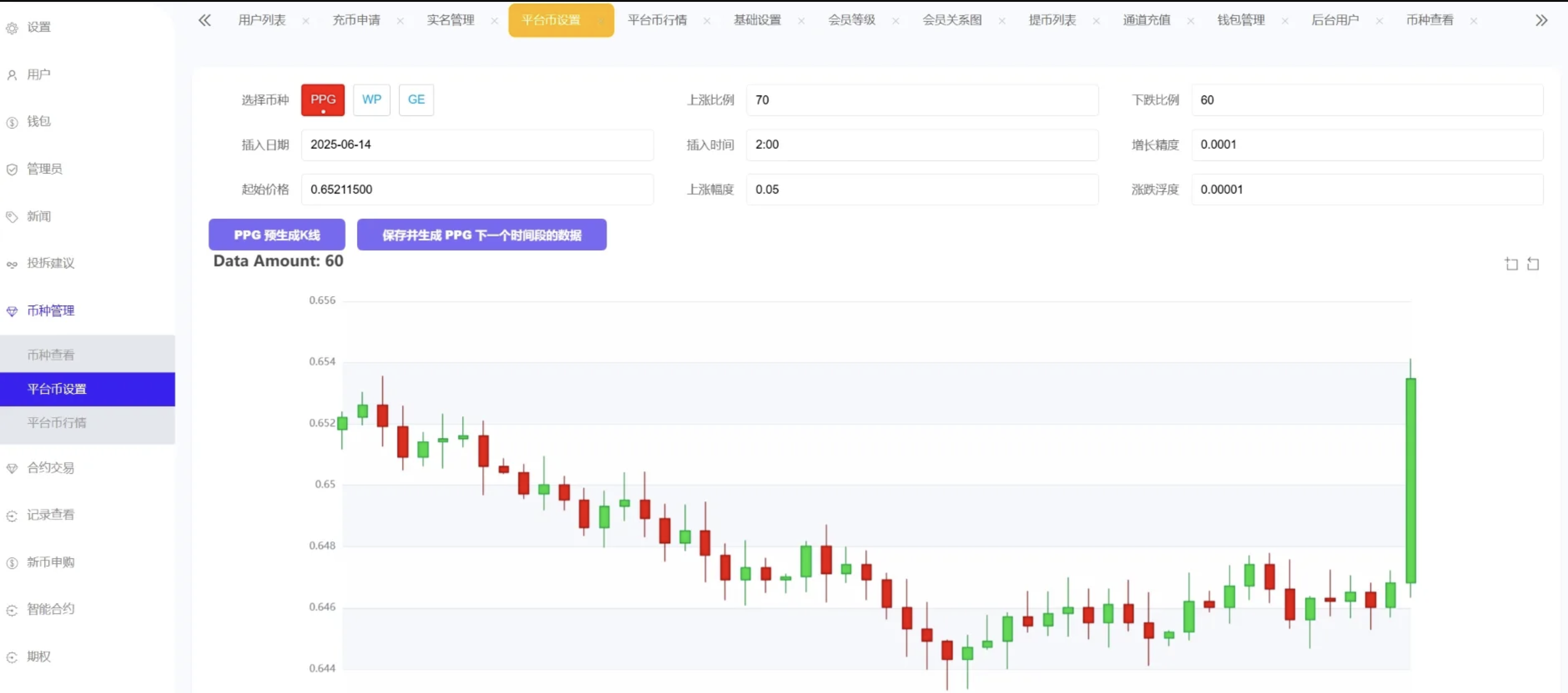Click the wallet coin icon in sidebar
This screenshot has width=1568, height=693.
pos(12,123)
